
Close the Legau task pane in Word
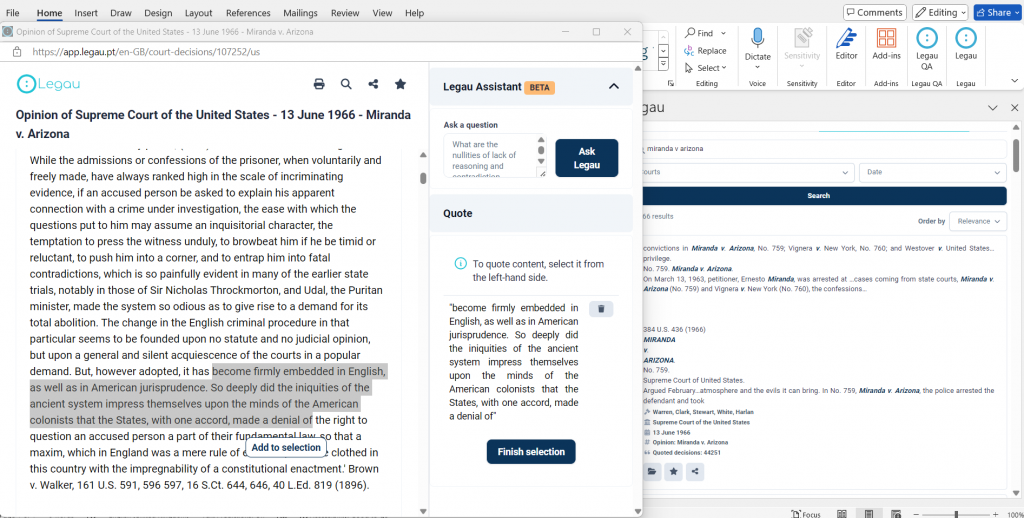point(1014,108)
